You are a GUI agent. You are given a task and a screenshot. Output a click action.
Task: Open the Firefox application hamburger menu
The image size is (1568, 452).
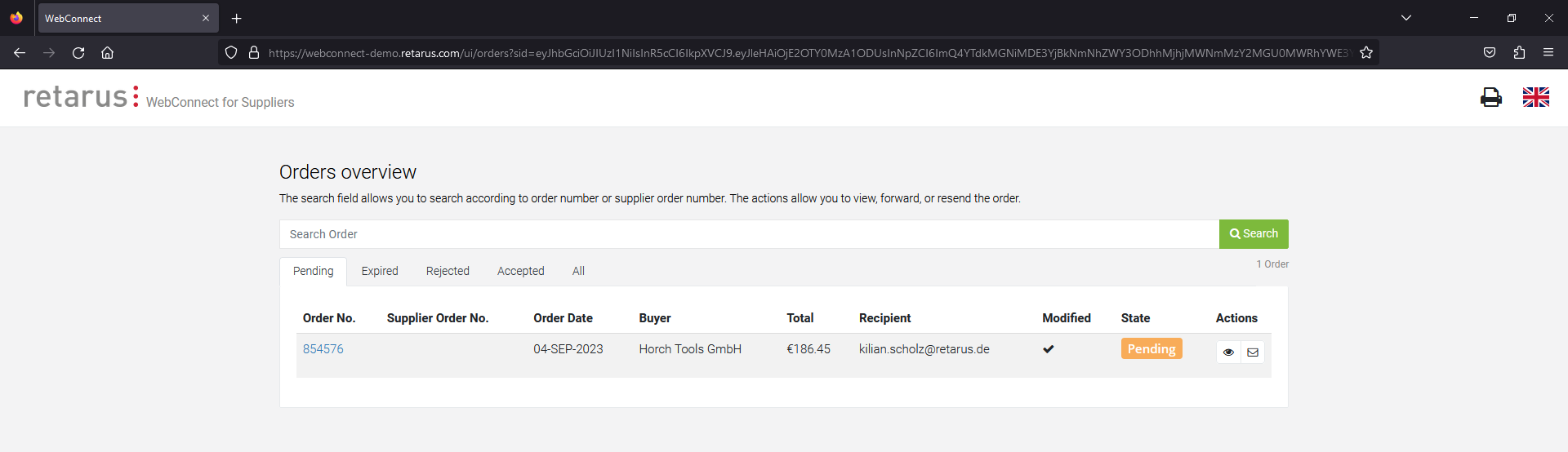[1548, 53]
